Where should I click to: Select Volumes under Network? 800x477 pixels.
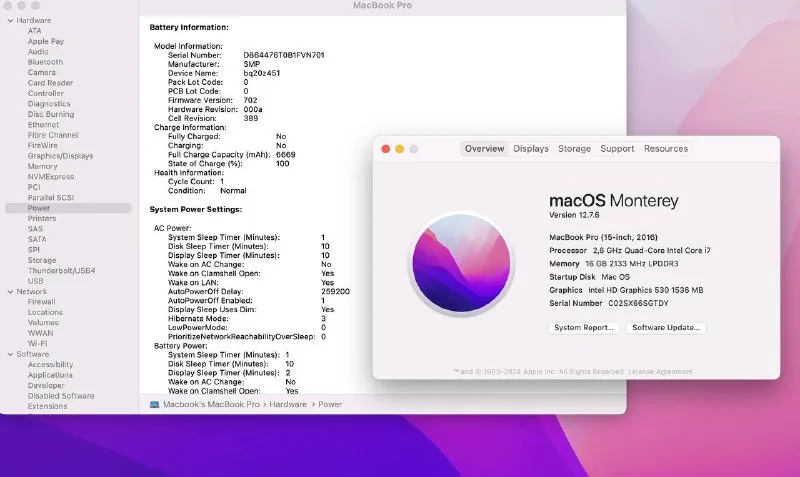click(x=43, y=322)
